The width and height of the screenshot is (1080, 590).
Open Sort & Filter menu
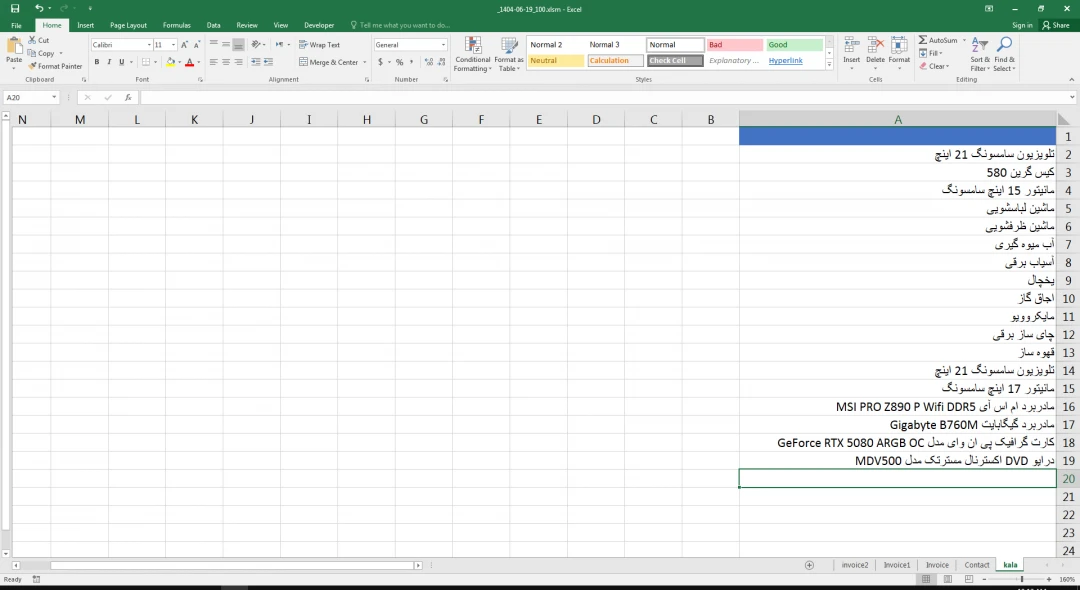[979, 54]
